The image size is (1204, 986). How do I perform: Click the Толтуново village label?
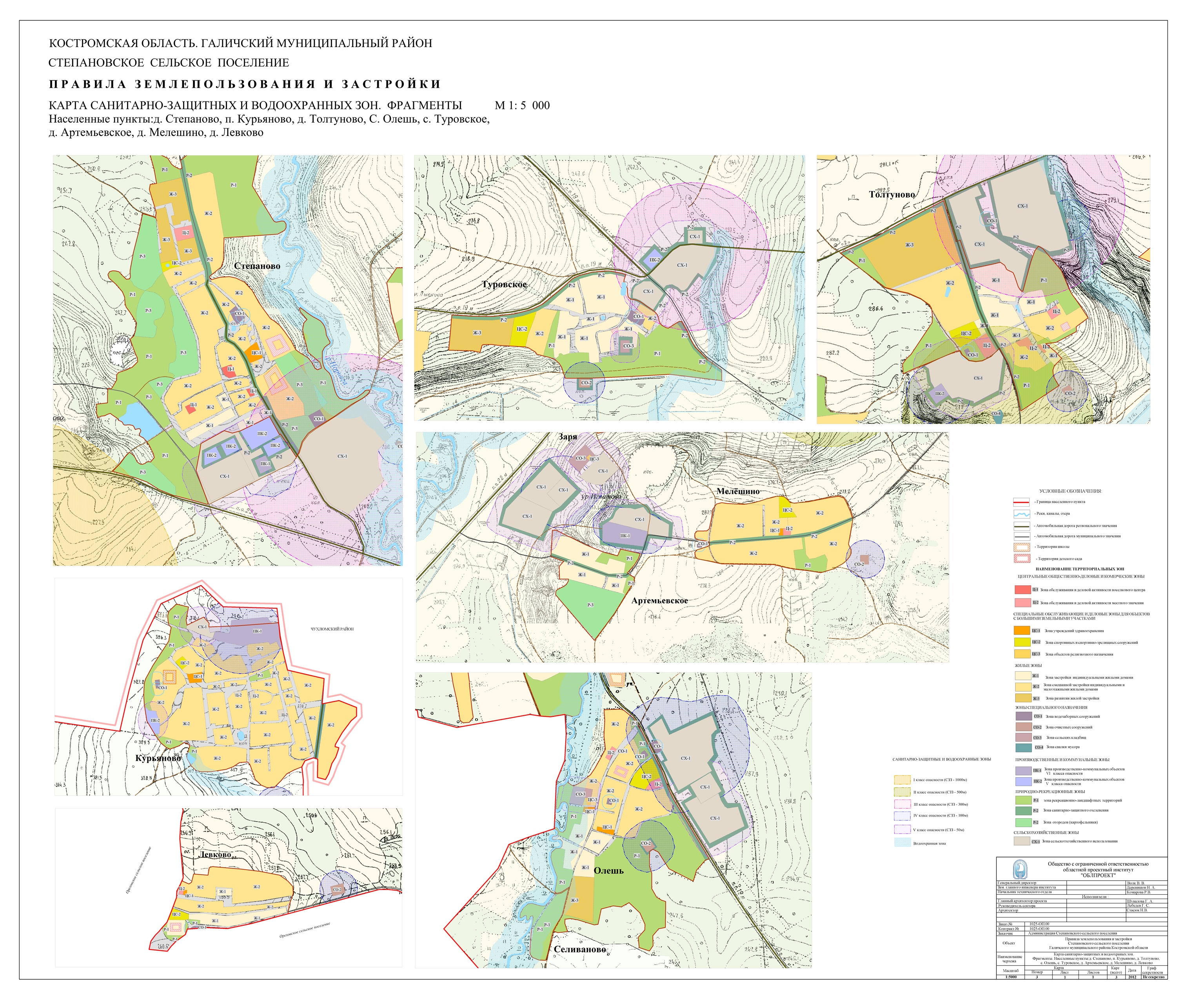point(892,194)
